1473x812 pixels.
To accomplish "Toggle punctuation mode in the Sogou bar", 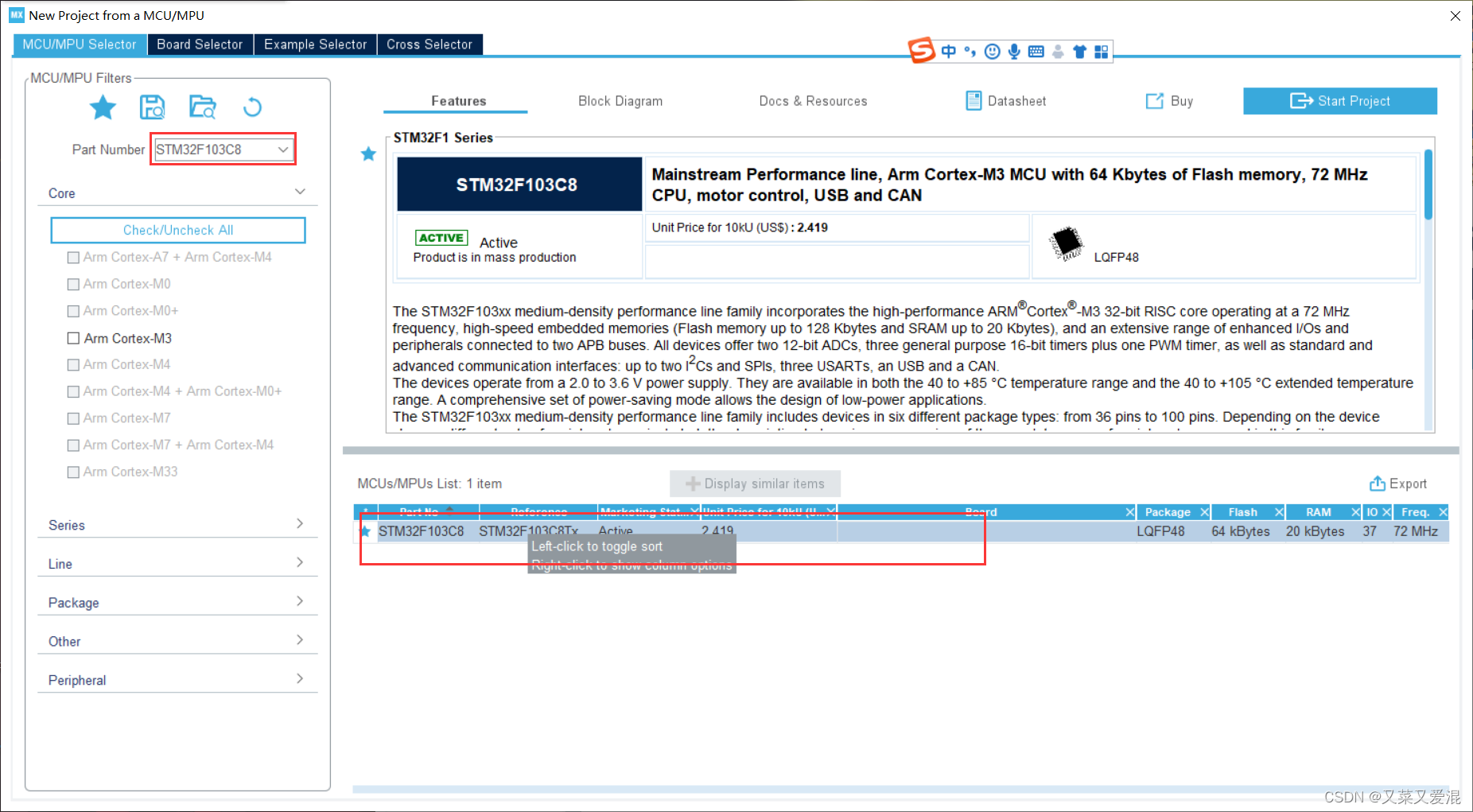I will (x=970, y=52).
